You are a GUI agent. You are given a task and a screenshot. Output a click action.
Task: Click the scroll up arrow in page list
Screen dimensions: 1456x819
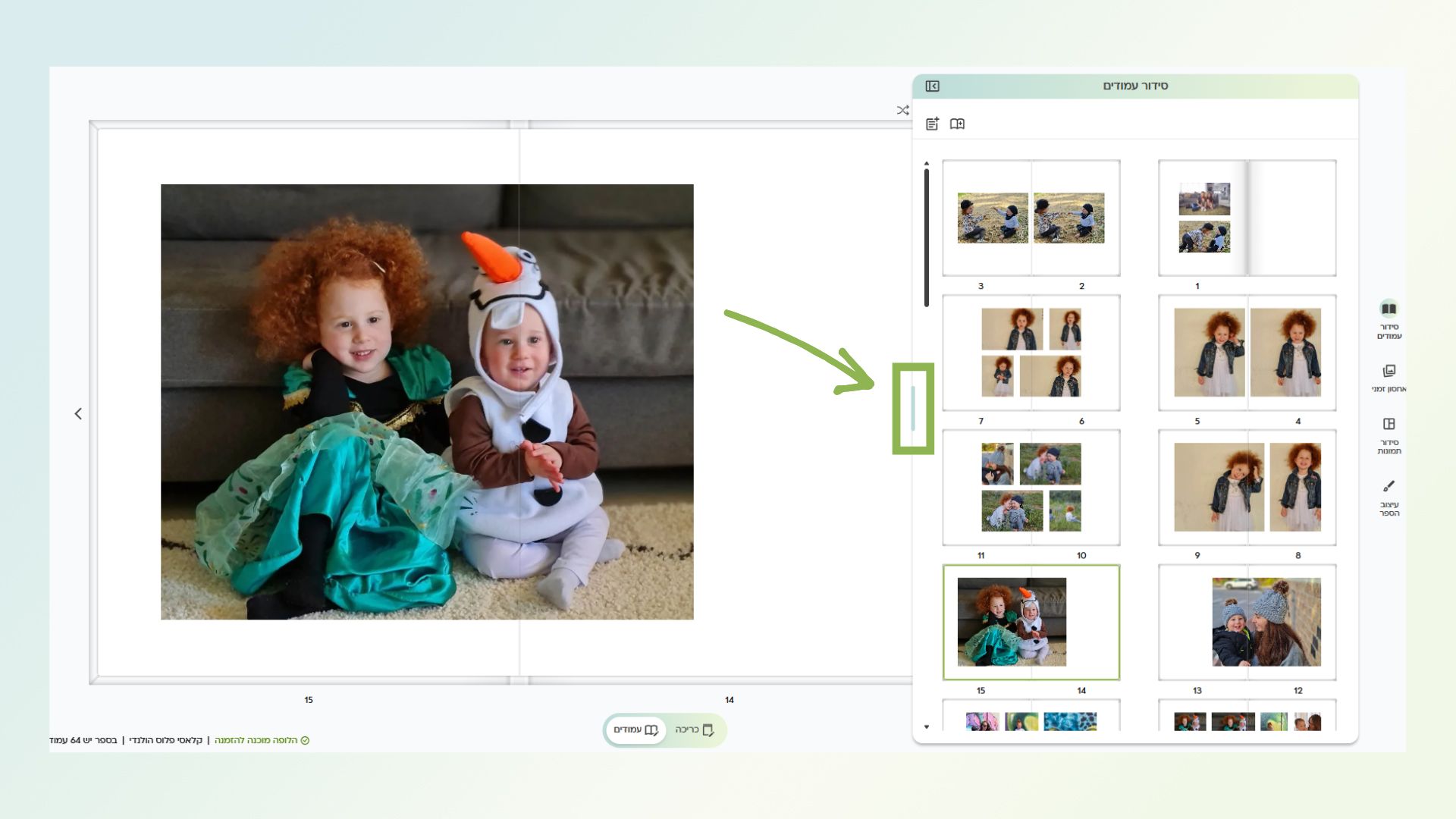[926, 163]
